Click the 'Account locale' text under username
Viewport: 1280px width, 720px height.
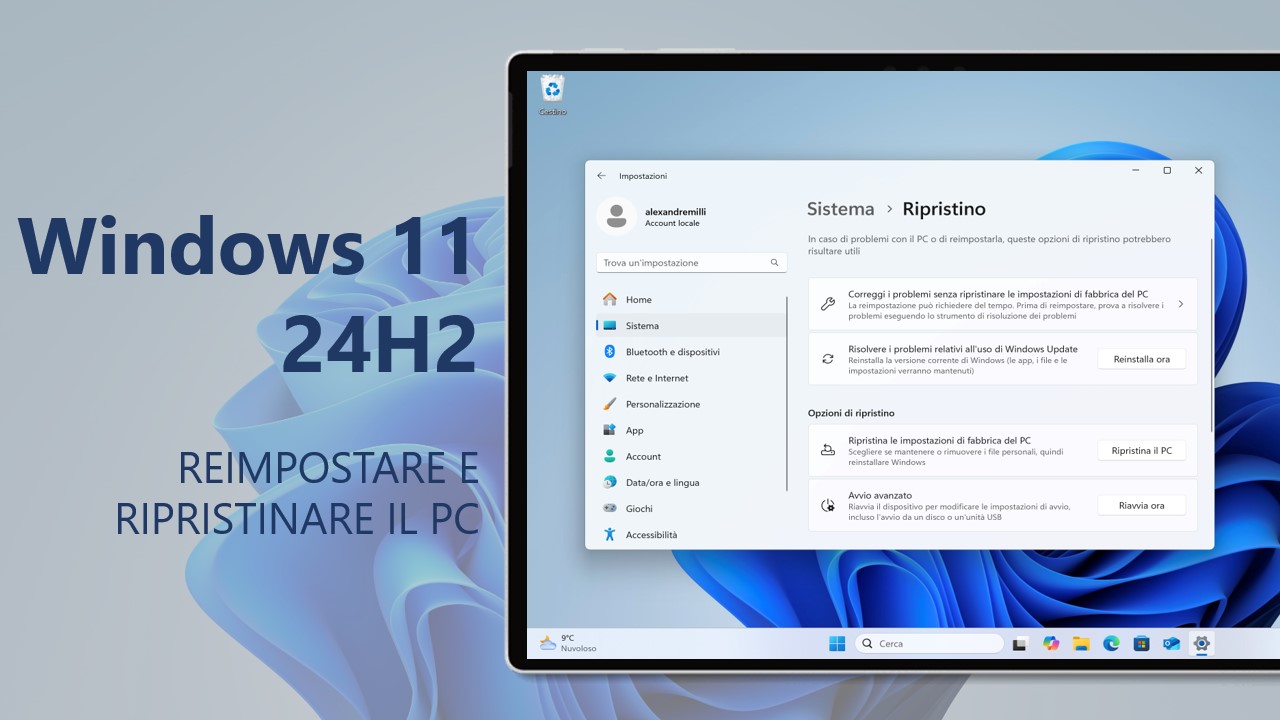672,223
